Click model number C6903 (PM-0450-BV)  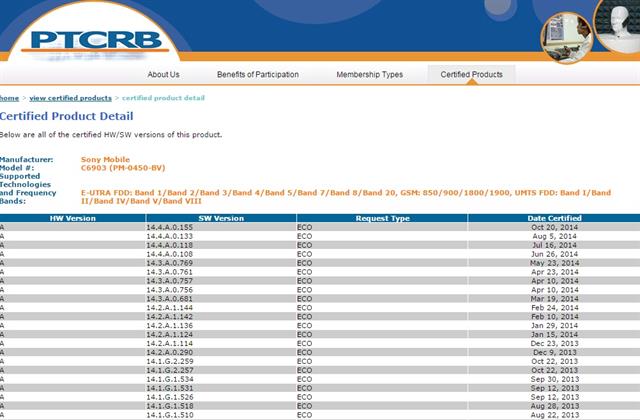click(123, 168)
